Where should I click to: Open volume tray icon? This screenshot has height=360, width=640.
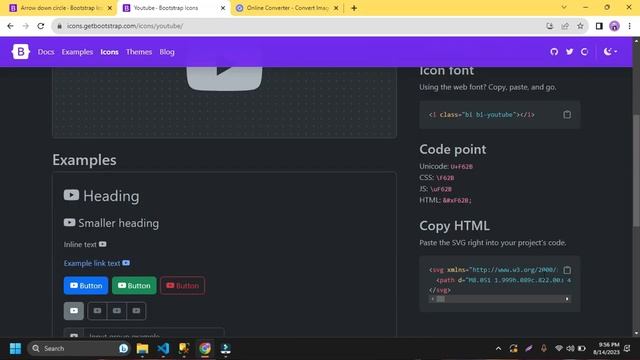coord(570,349)
